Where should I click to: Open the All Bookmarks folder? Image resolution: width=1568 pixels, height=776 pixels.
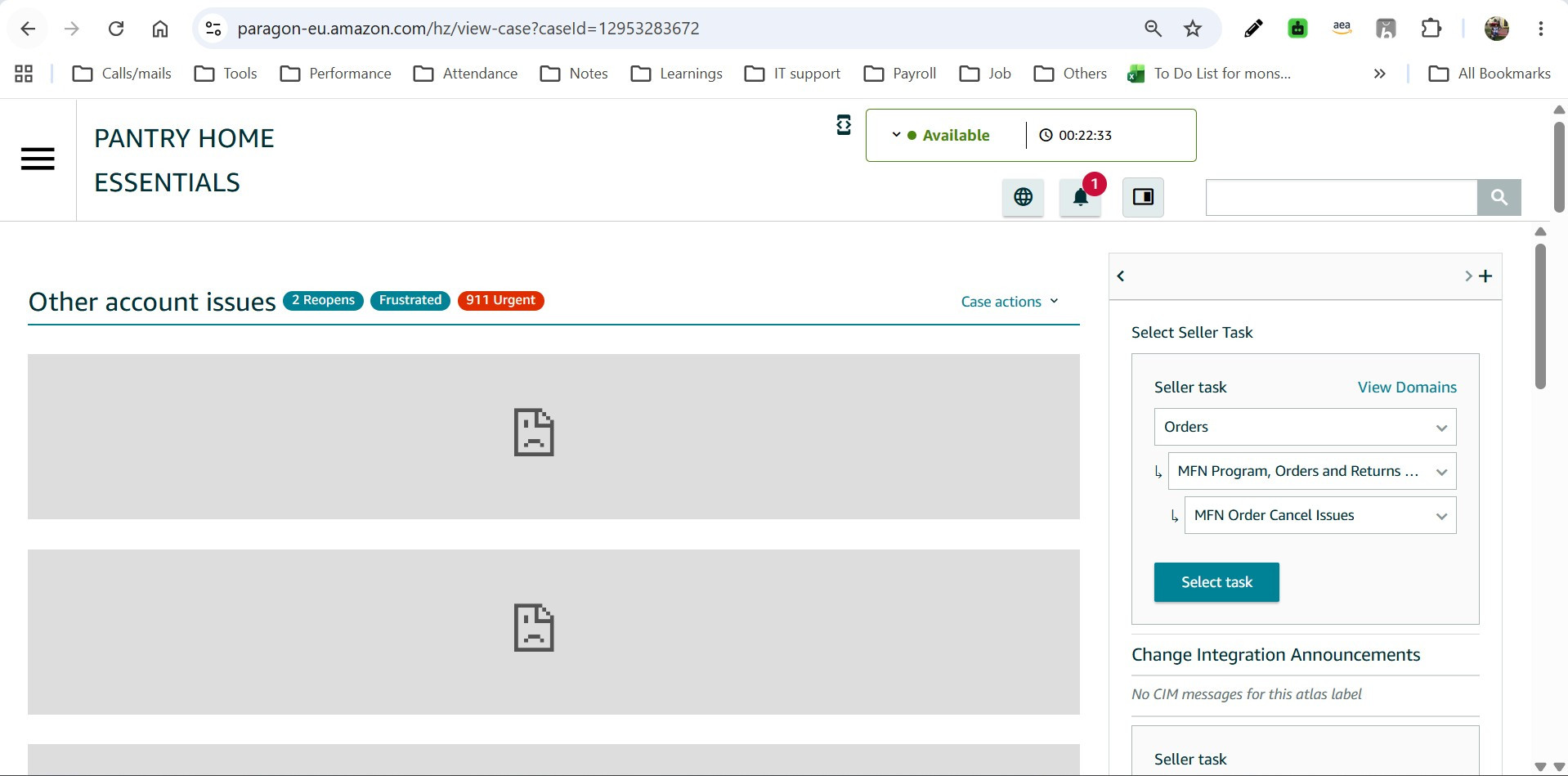pos(1490,74)
